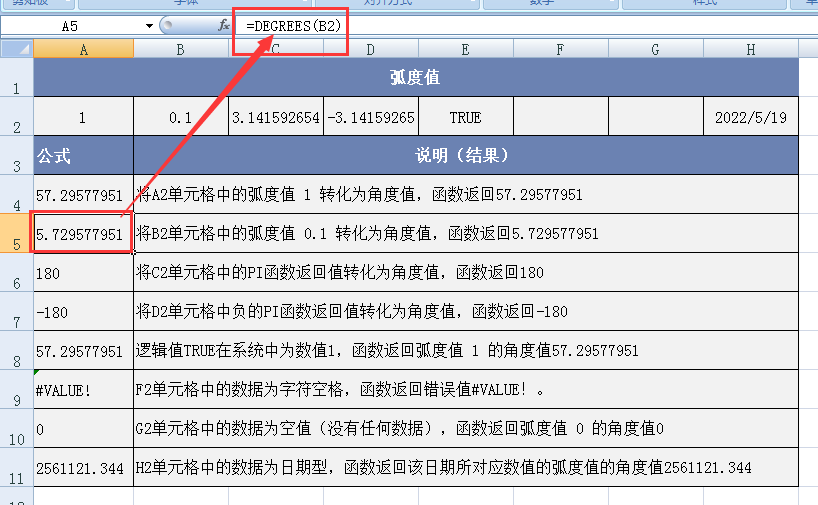818x505 pixels.
Task: Click description about 逻辑值TRUE
Action: click(x=466, y=350)
